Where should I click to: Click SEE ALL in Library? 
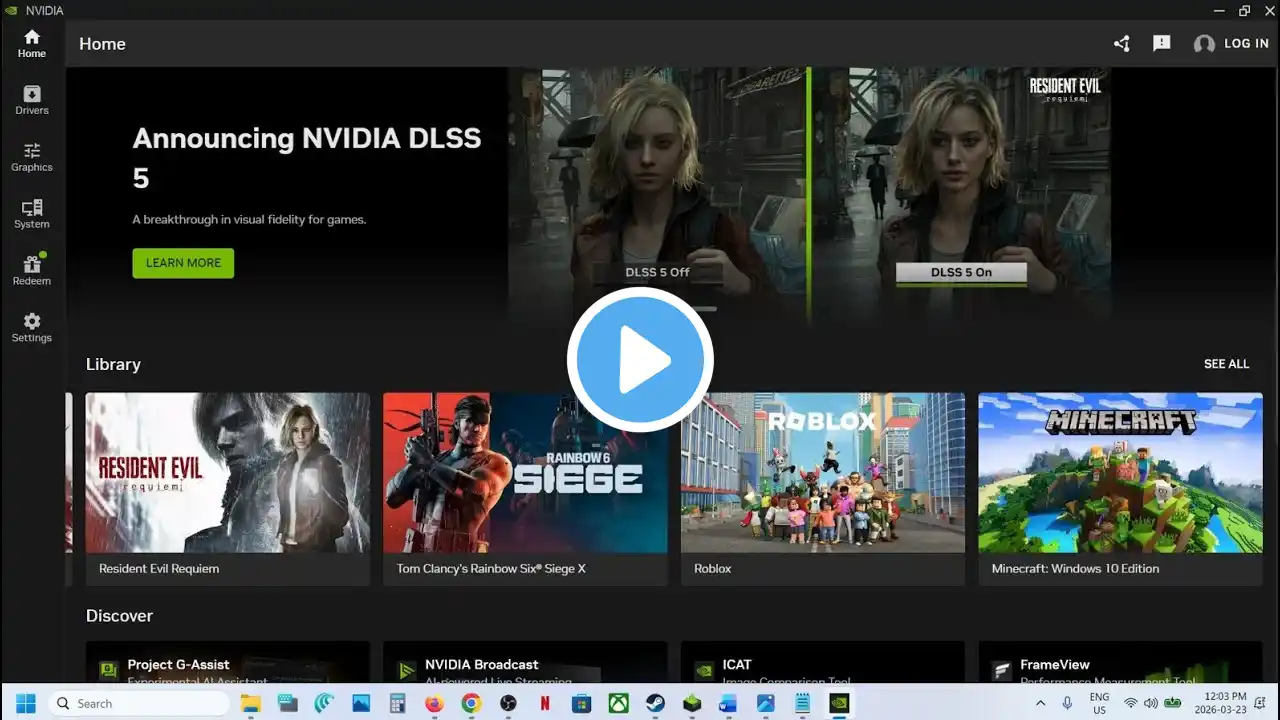pyautogui.click(x=1226, y=364)
